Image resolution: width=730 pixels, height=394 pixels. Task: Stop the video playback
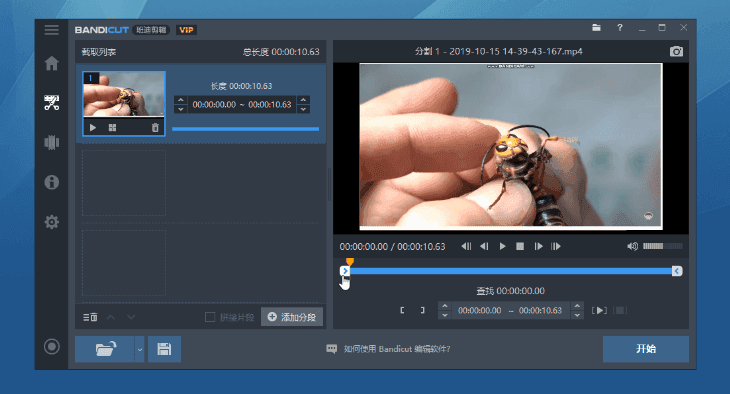click(x=520, y=246)
